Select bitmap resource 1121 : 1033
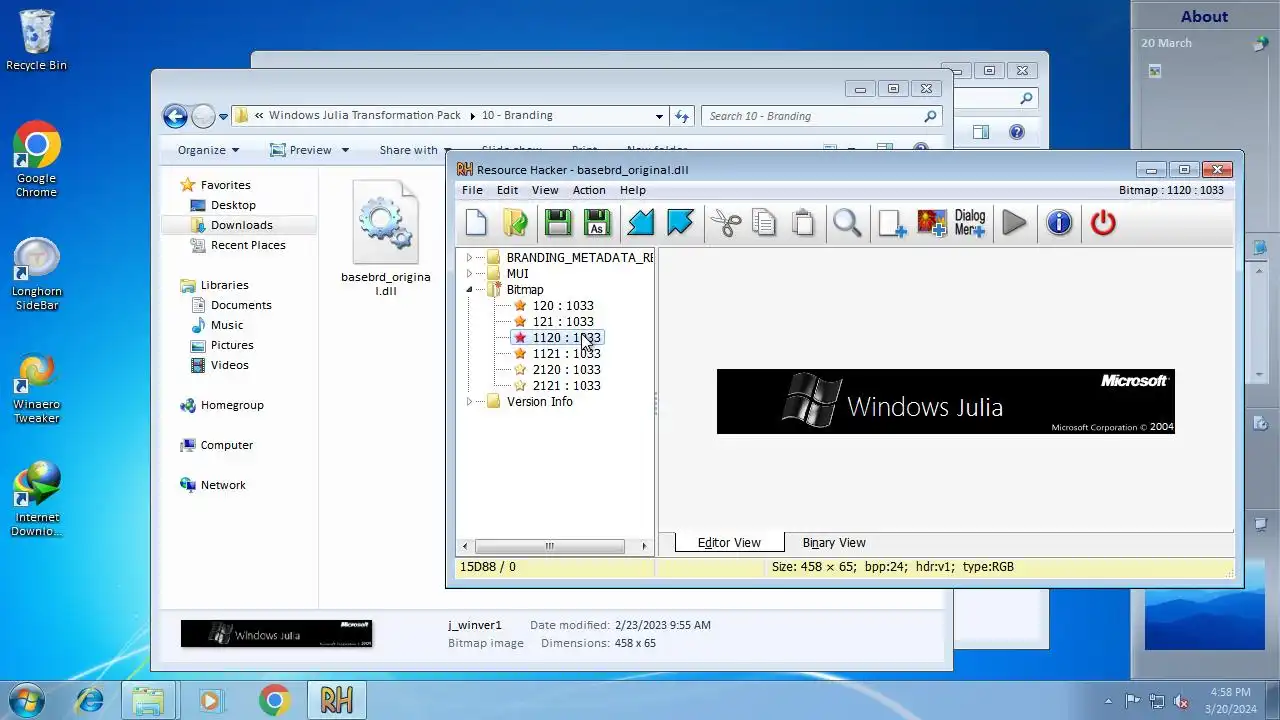Screen dimensions: 1280x720 (x=566, y=354)
